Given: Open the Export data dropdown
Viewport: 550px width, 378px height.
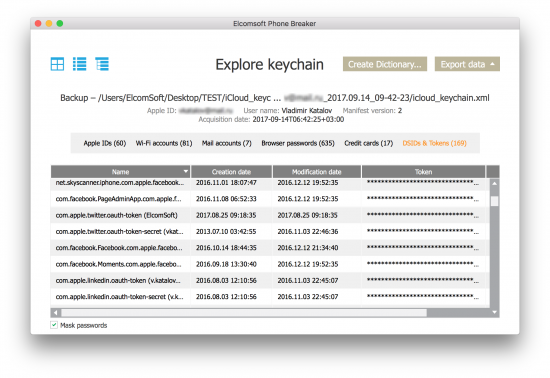Looking at the screenshot, I should point(467,64).
